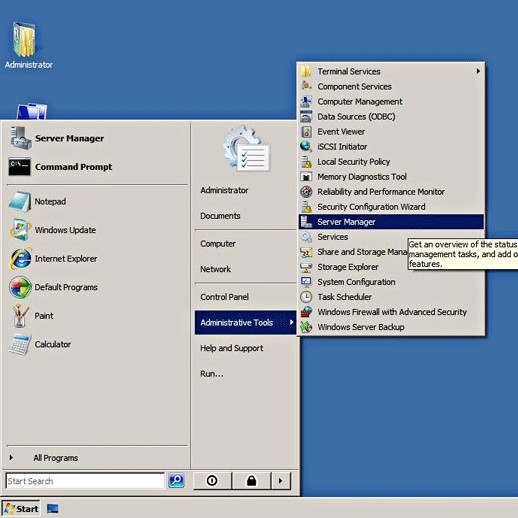The image size is (518, 518).
Task: Open shutdown options arrow next to lock
Action: coord(280,481)
